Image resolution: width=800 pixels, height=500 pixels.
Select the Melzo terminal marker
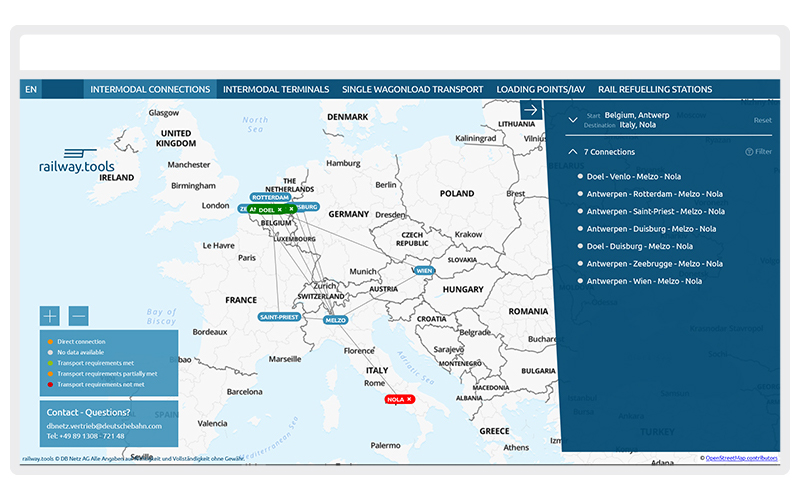coord(335,320)
